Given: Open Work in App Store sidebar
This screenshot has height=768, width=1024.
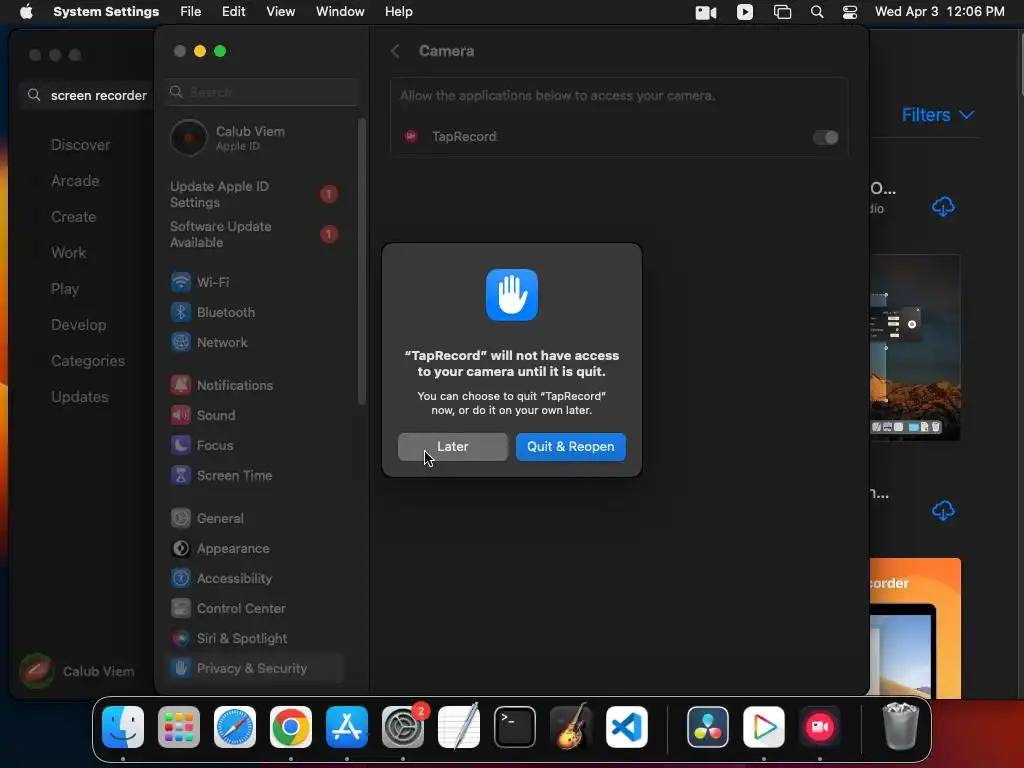Looking at the screenshot, I should click(69, 253).
